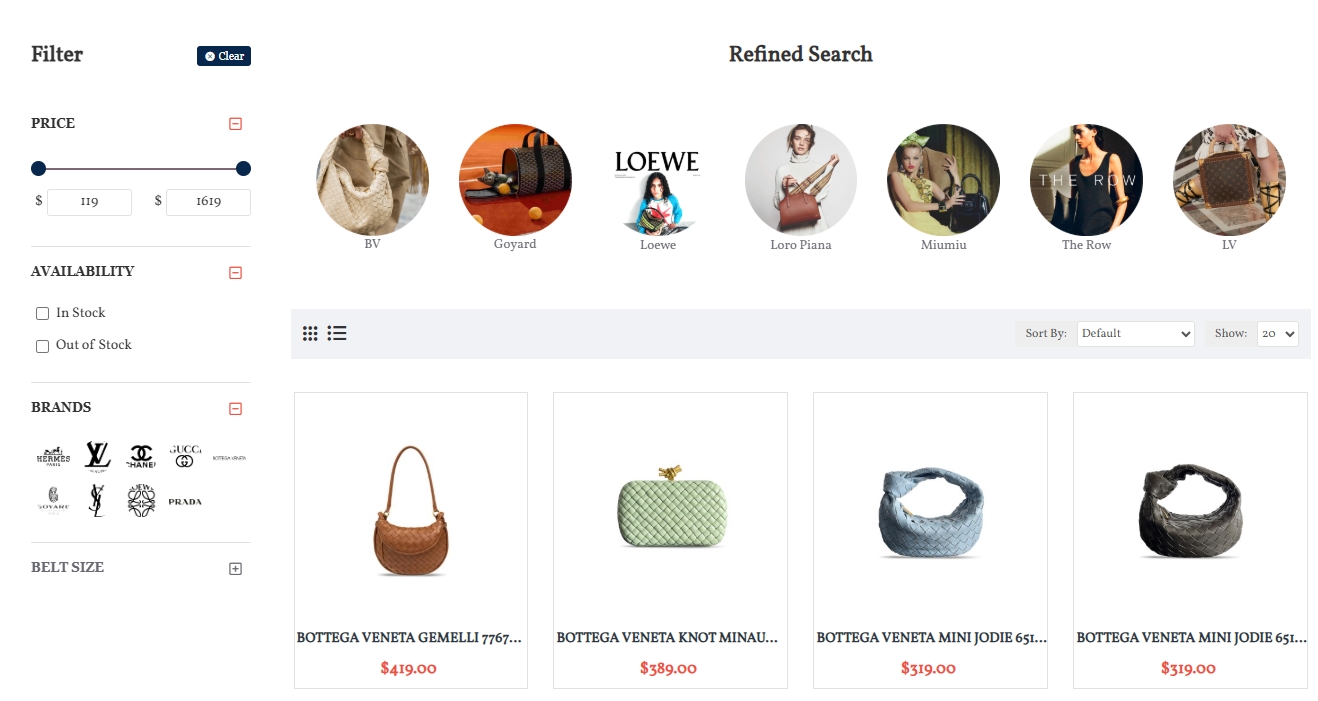Screen dimensions: 1318x701
Task: Tick the In Stock checkbox
Action: pos(42,313)
